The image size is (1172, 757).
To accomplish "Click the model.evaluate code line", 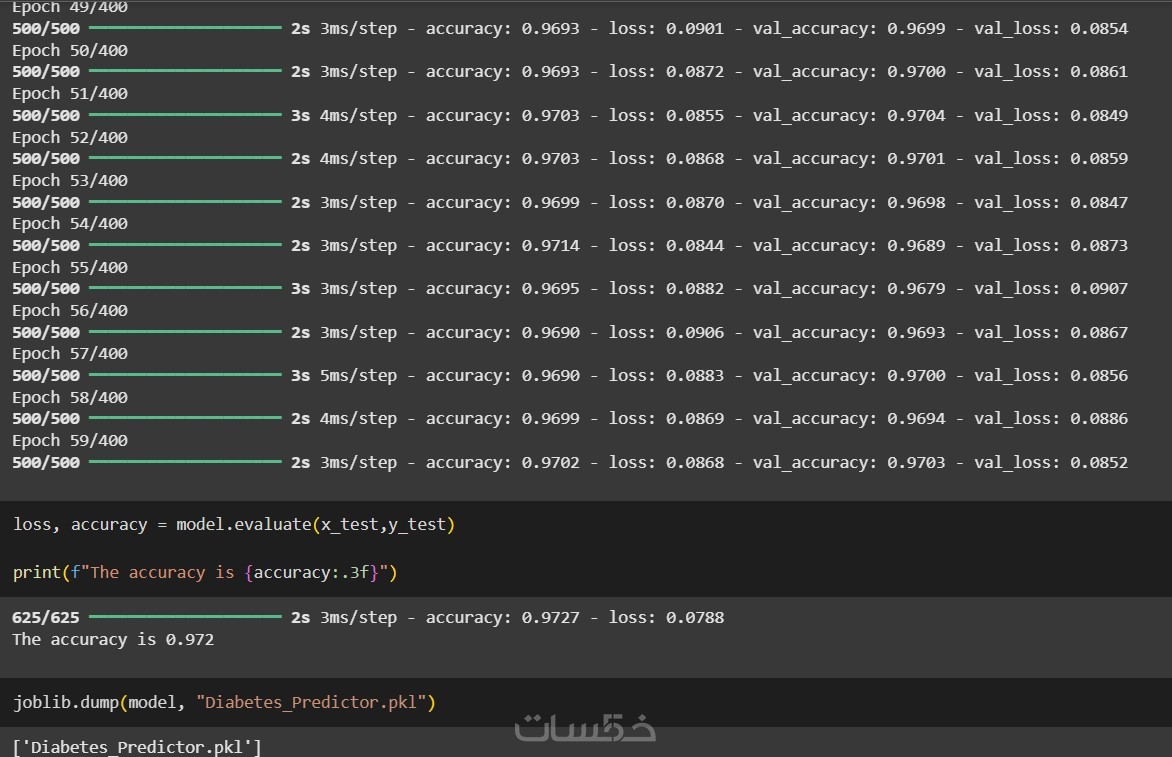I will coord(234,524).
